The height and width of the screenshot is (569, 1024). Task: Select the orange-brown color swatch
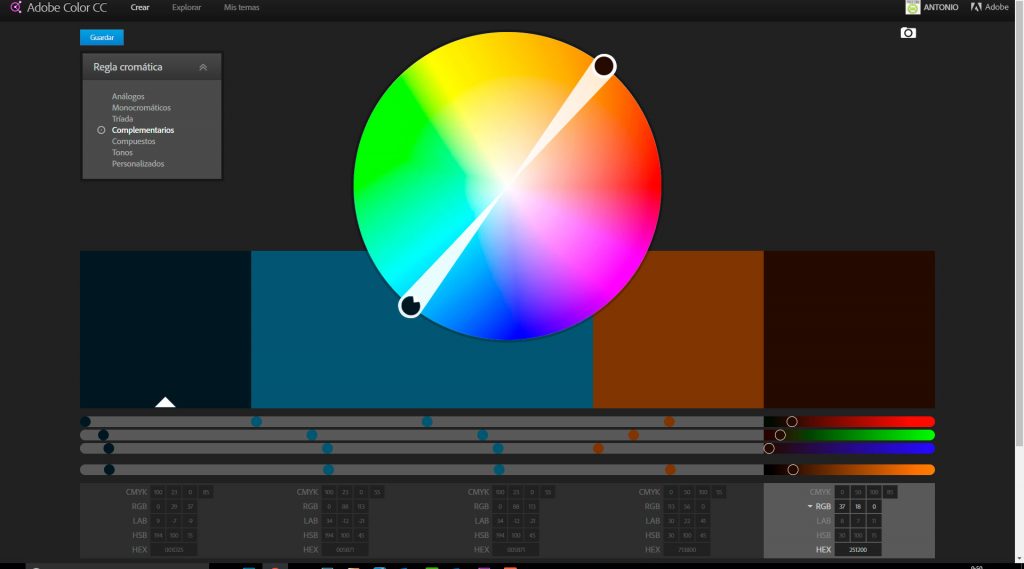tap(678, 329)
